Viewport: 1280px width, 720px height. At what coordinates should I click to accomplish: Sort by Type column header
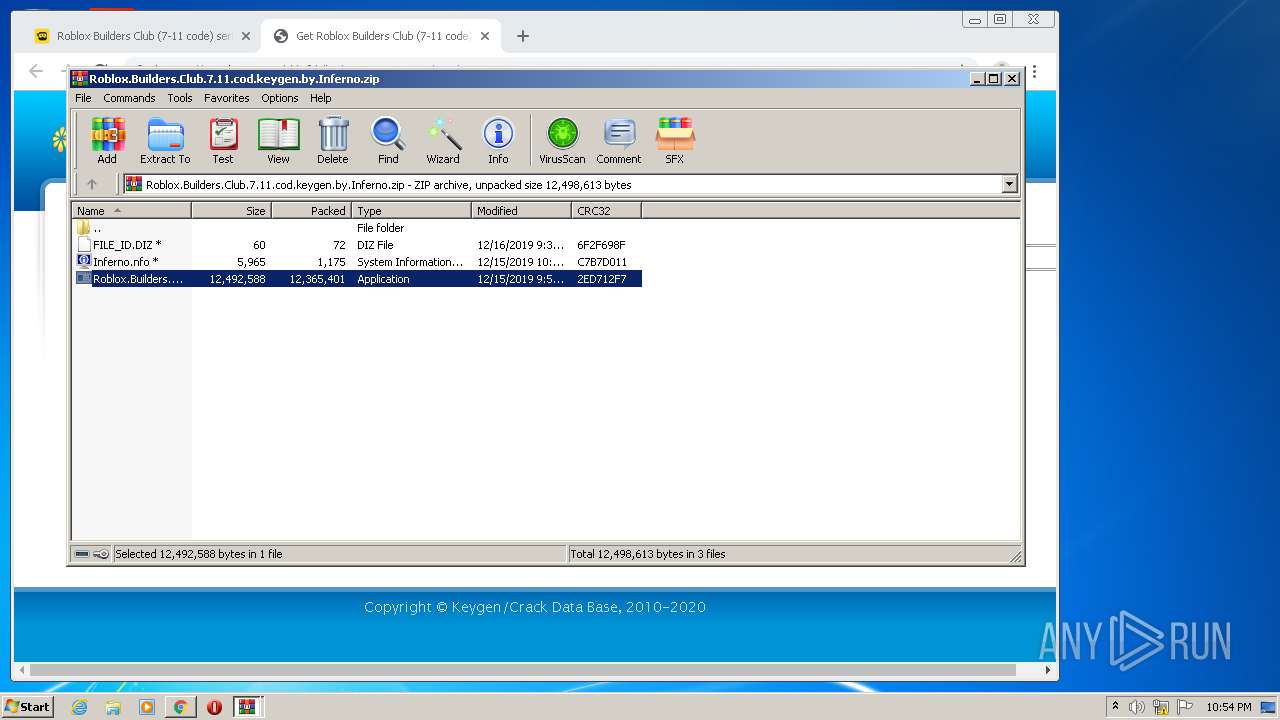click(411, 210)
